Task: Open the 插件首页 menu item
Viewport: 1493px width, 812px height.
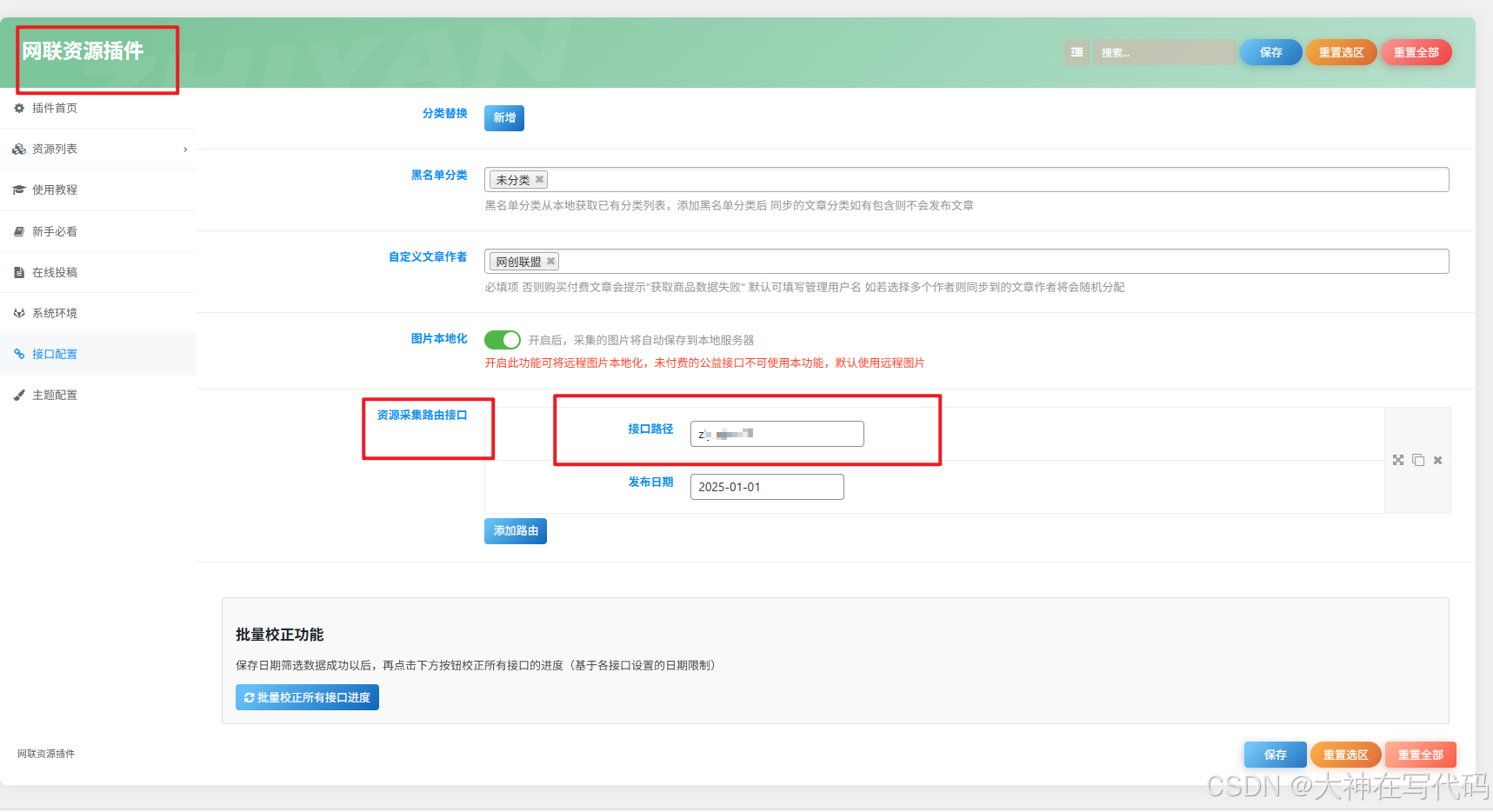Action: [x=97, y=108]
